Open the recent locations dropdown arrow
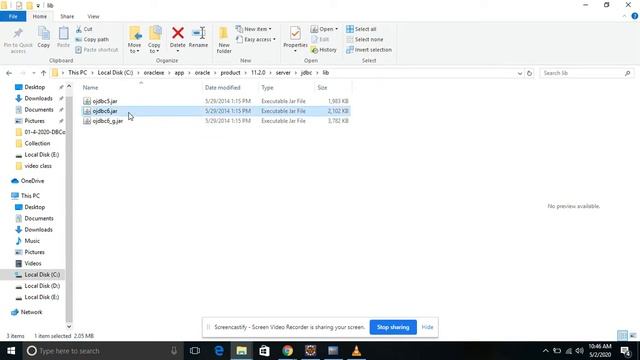Screen dimensions: 640x360 (33, 73)
